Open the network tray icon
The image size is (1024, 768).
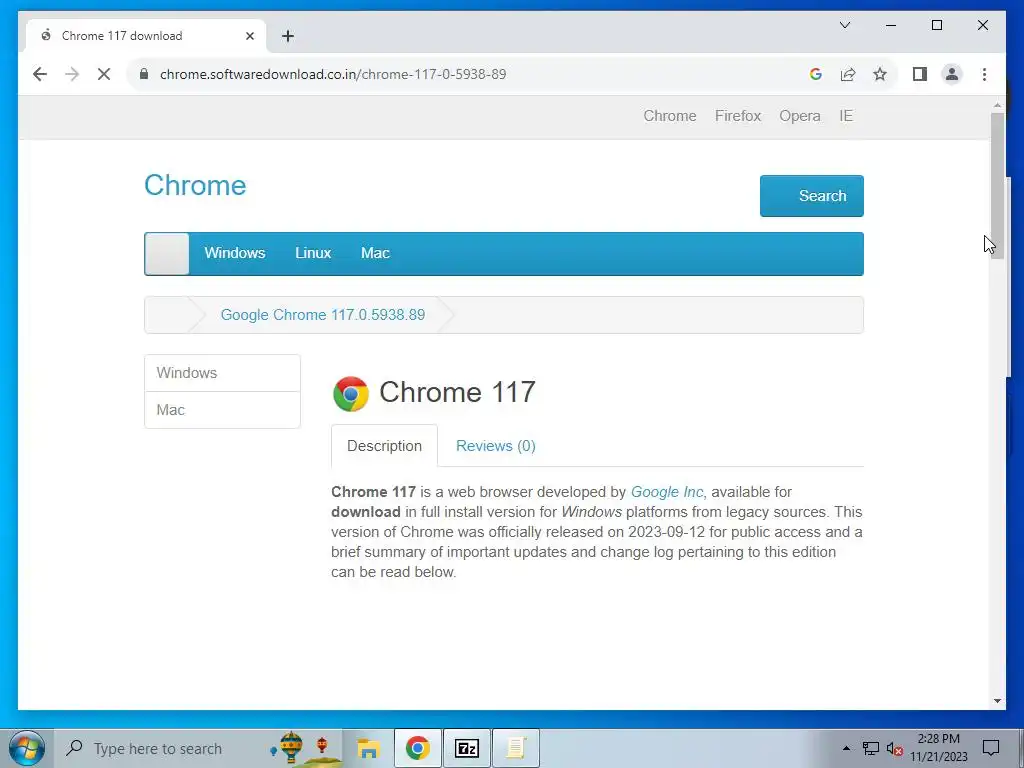(x=871, y=748)
